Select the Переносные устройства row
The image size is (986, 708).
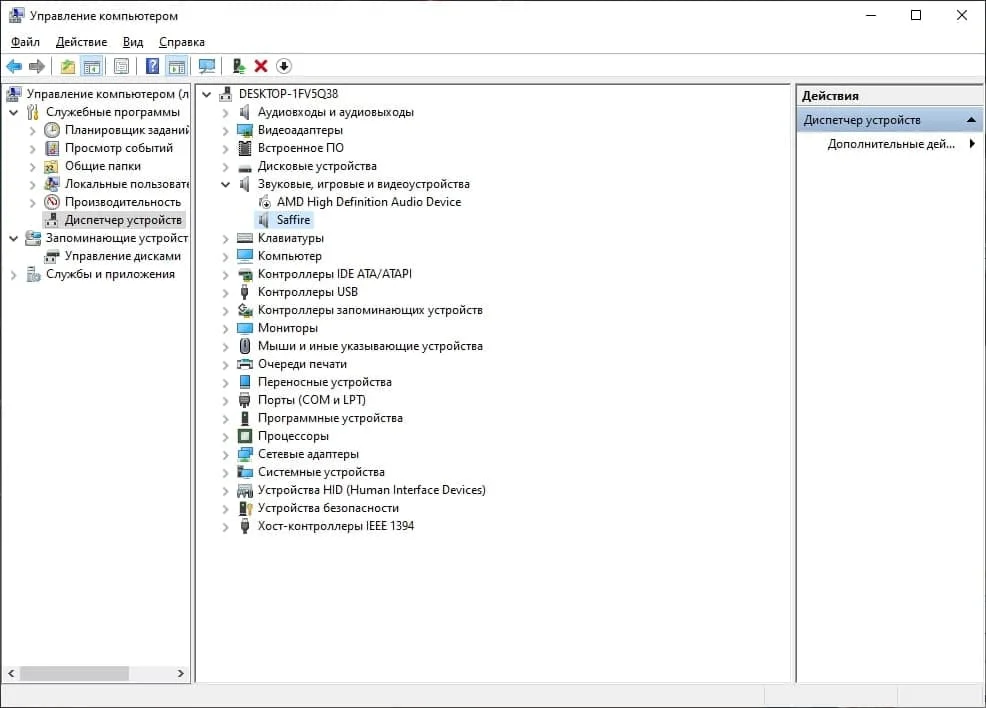pos(324,382)
